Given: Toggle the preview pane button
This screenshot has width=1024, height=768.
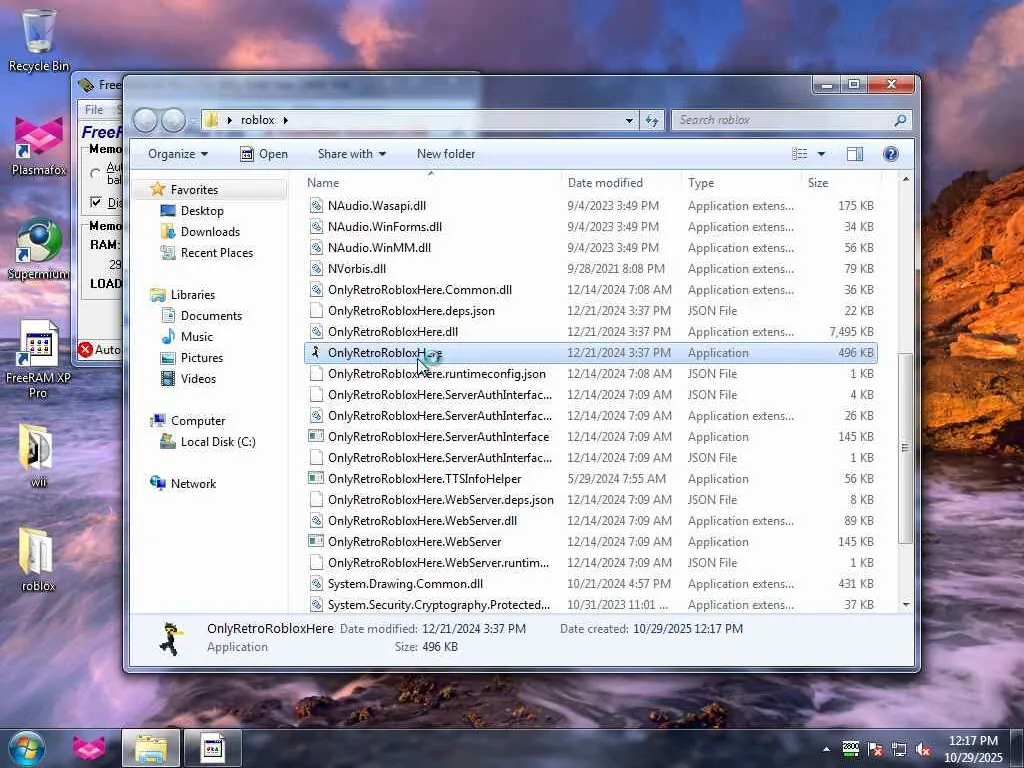Looking at the screenshot, I should [x=854, y=154].
